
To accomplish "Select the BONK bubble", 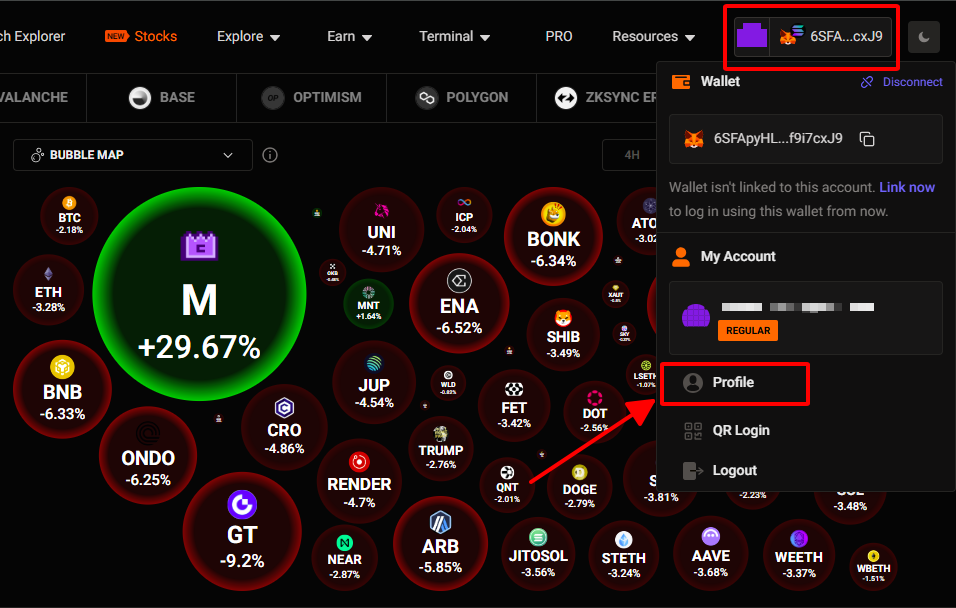I will pyautogui.click(x=554, y=237).
